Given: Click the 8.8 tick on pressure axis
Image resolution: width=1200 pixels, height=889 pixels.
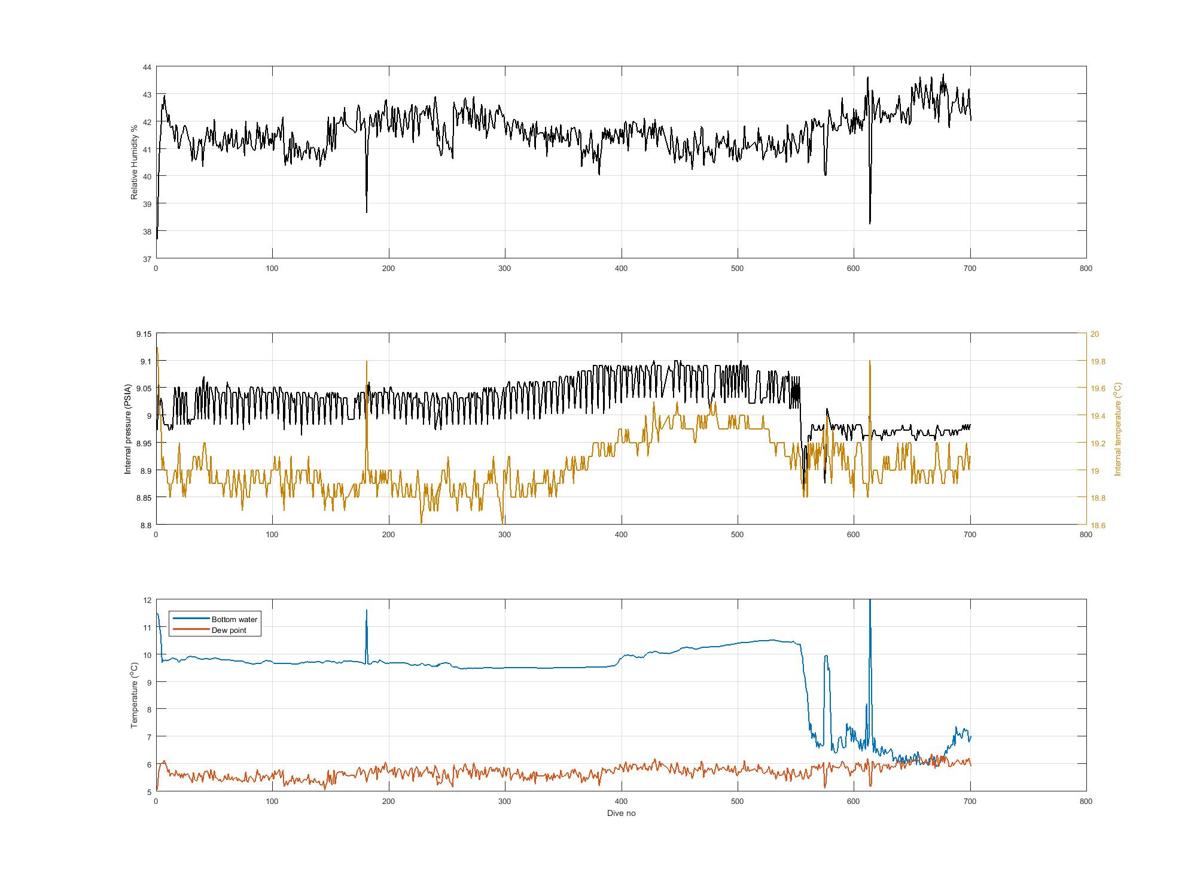Looking at the screenshot, I should point(144,525).
